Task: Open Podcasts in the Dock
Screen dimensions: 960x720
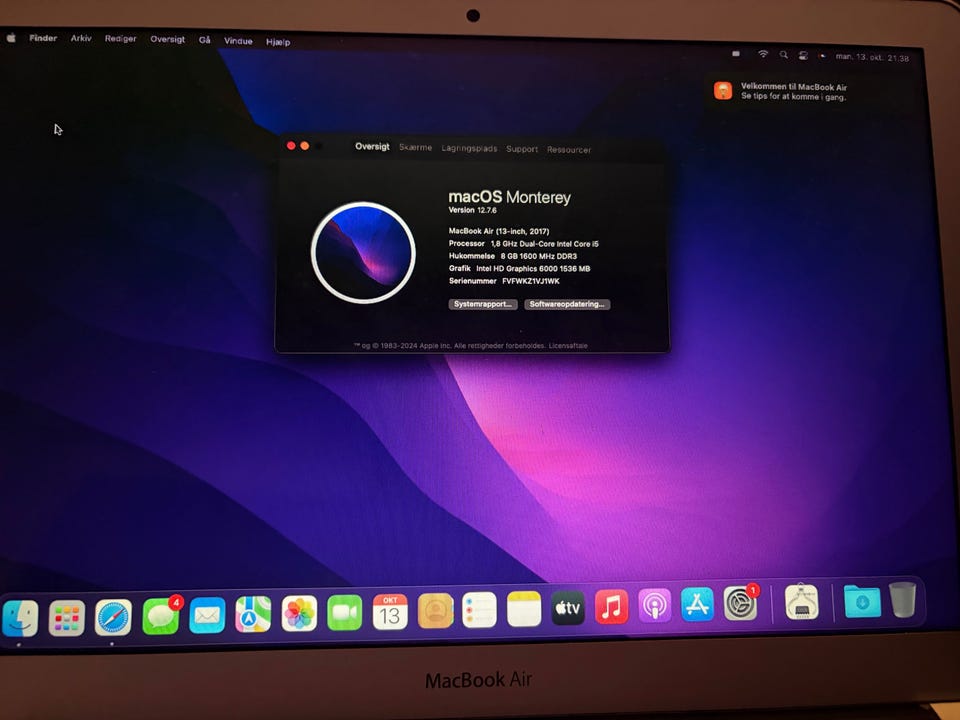Action: 654,606
